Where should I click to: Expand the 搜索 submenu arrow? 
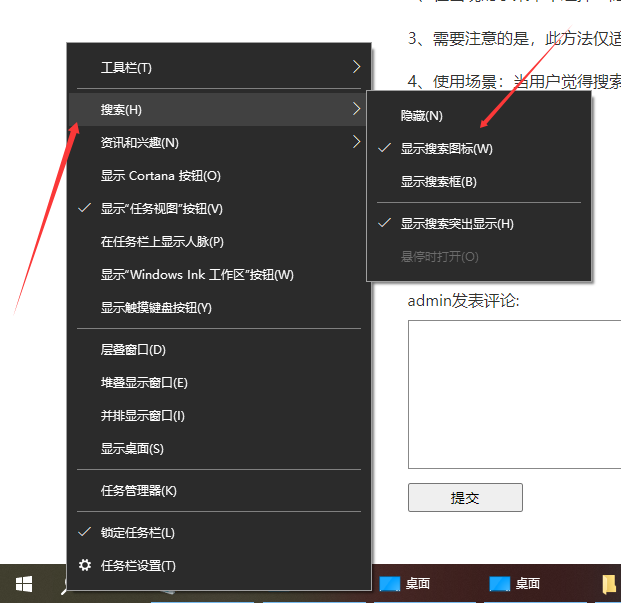(x=355, y=108)
